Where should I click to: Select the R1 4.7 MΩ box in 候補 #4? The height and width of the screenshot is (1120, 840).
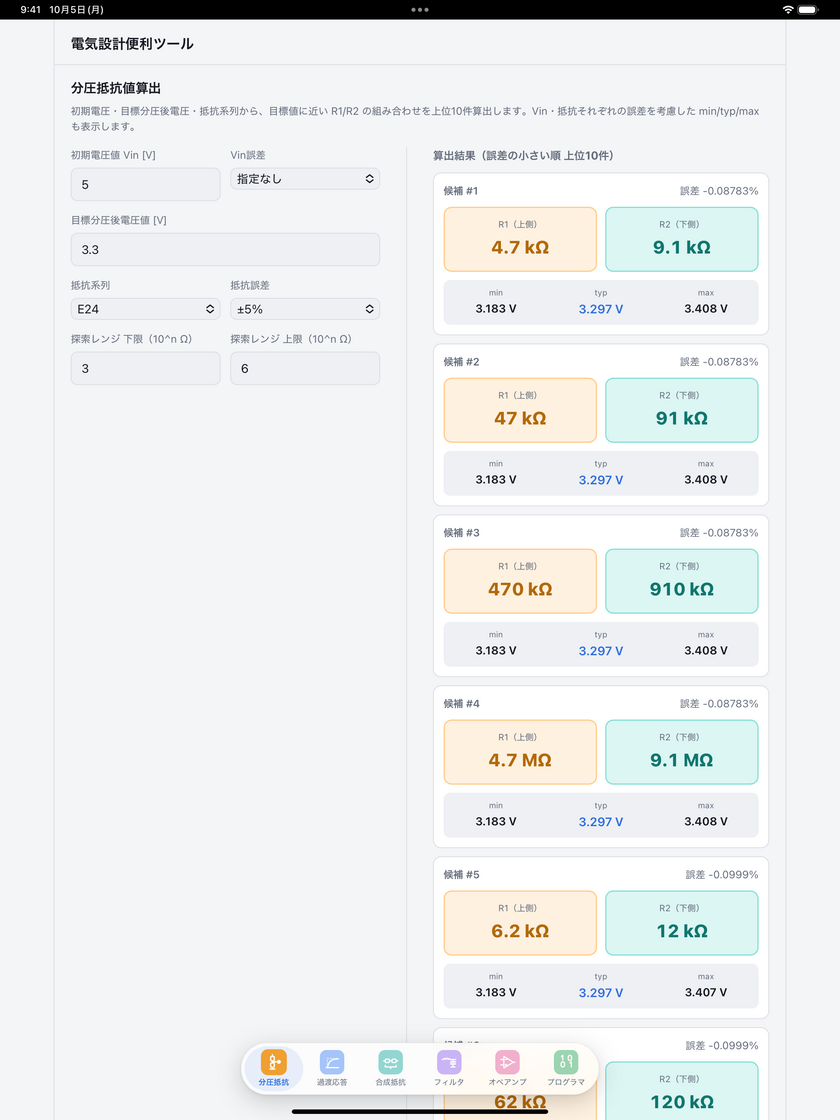(520, 752)
